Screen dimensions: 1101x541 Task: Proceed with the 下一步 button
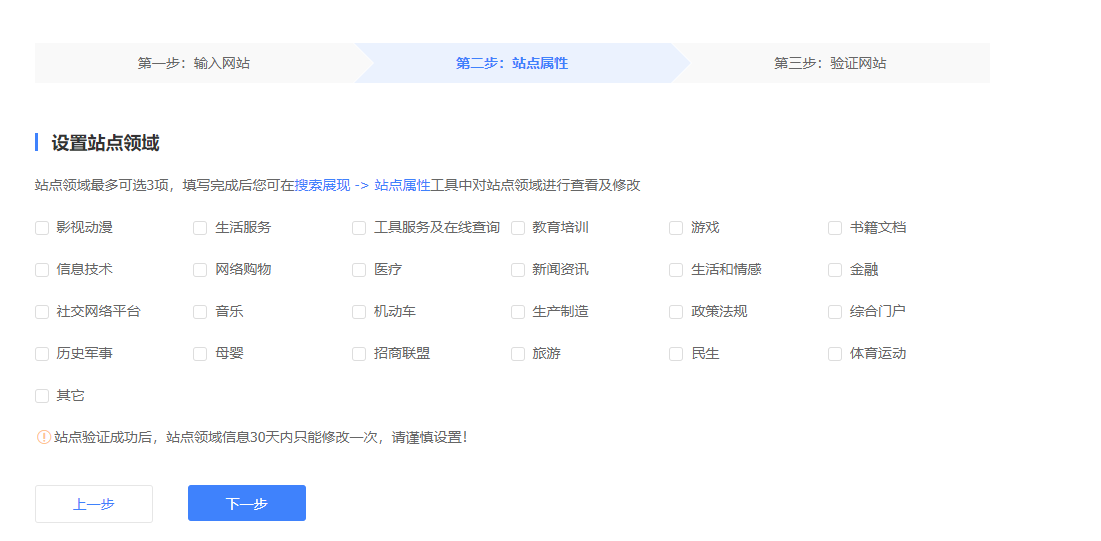[x=247, y=504]
